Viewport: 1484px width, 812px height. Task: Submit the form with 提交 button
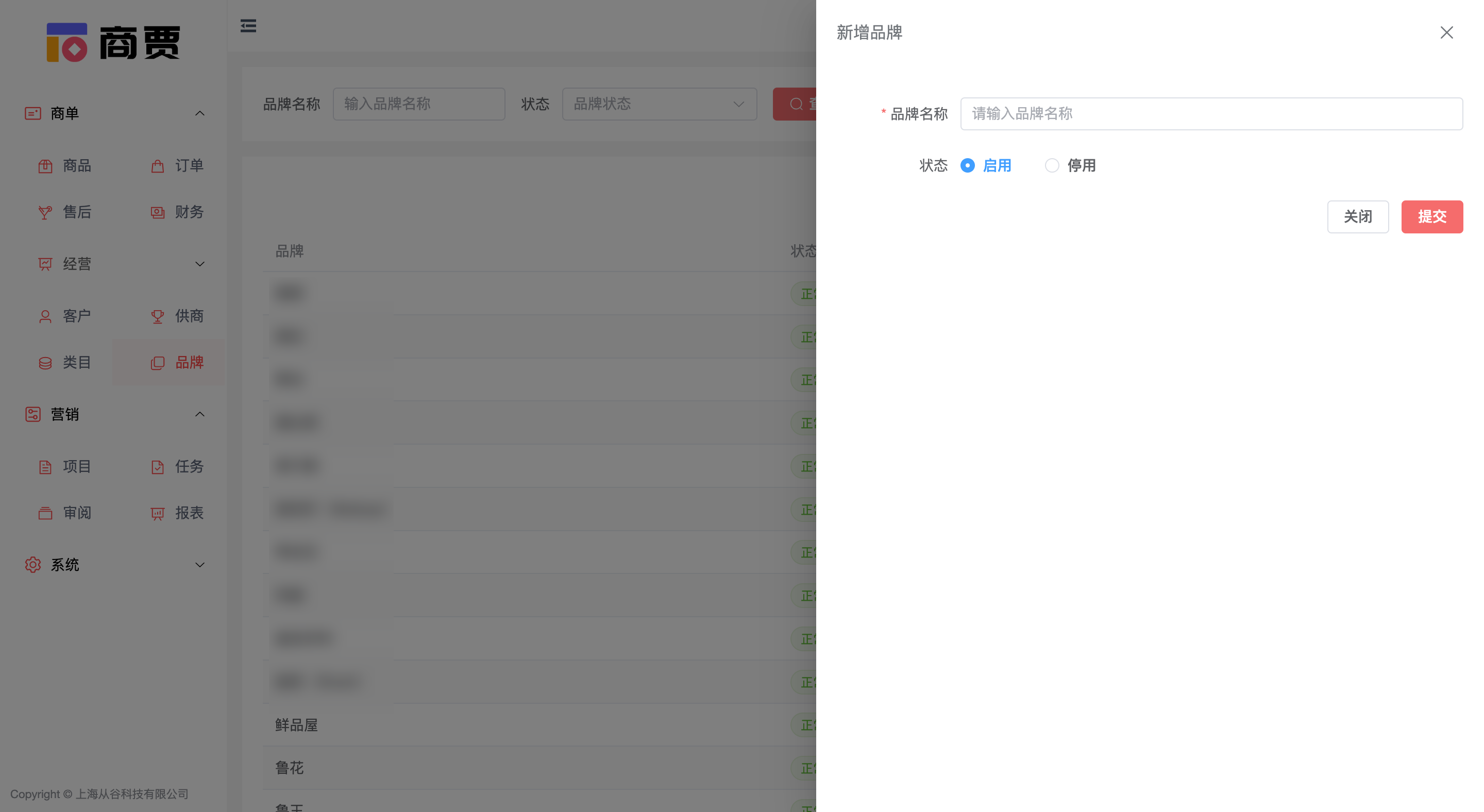pos(1432,216)
